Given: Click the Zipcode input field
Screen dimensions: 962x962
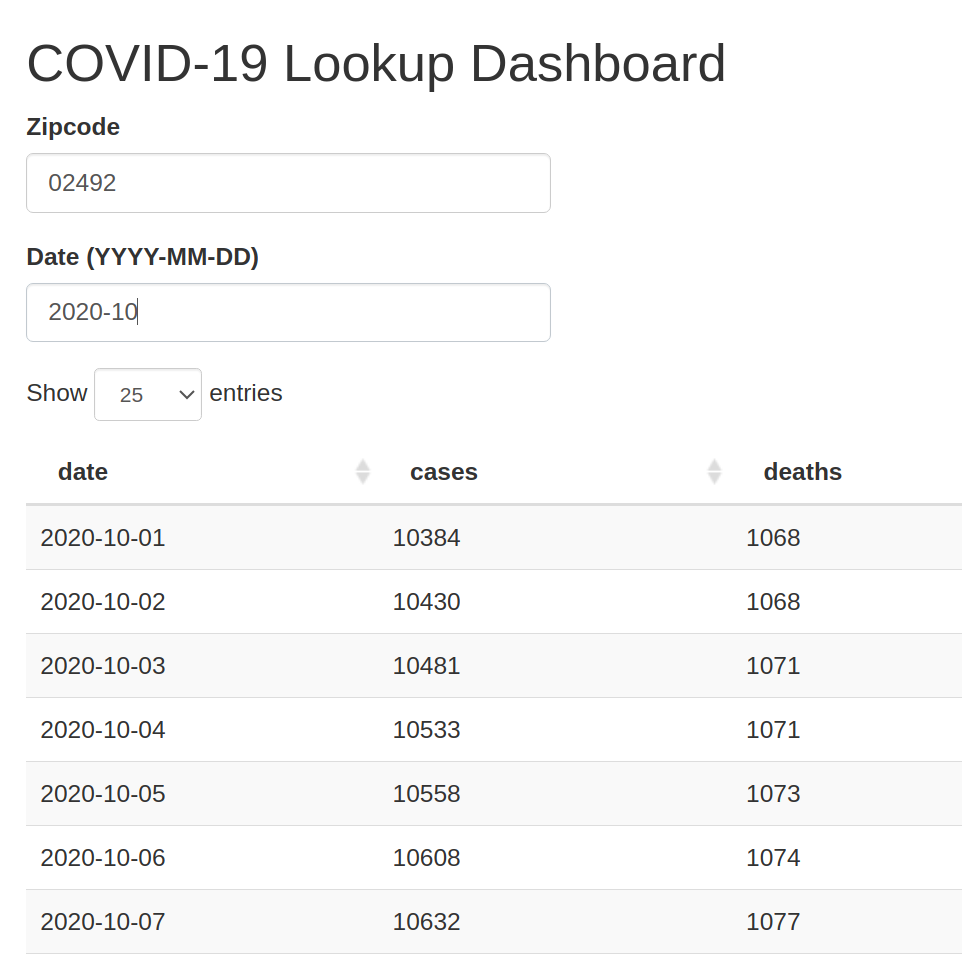Looking at the screenshot, I should click(x=288, y=183).
